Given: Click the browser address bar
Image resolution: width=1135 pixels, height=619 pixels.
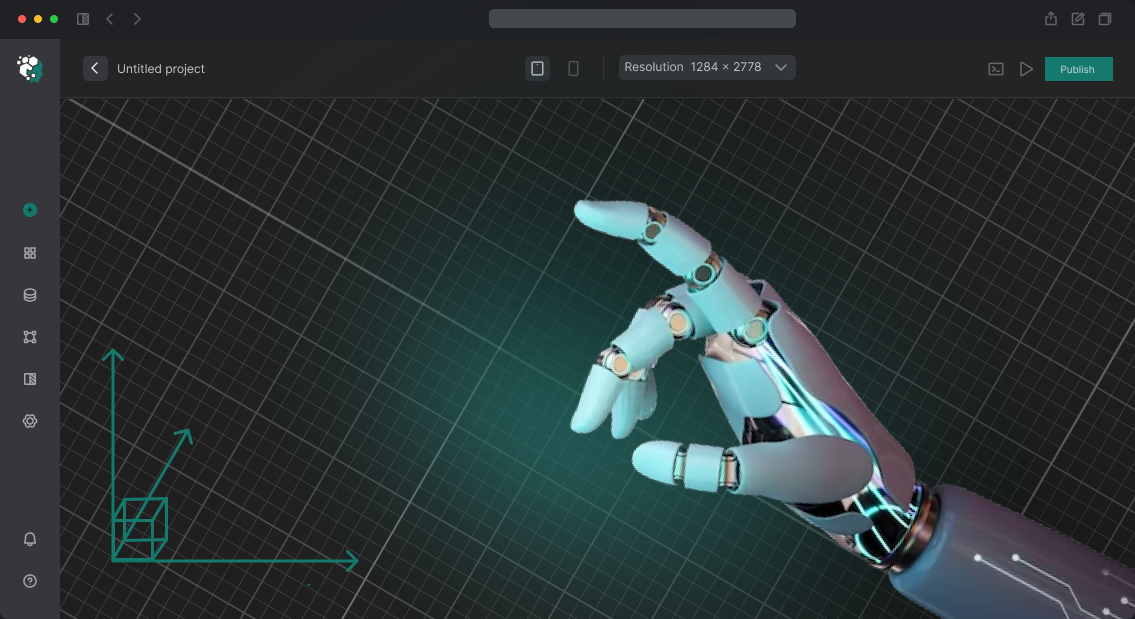Looking at the screenshot, I should 642,19.
